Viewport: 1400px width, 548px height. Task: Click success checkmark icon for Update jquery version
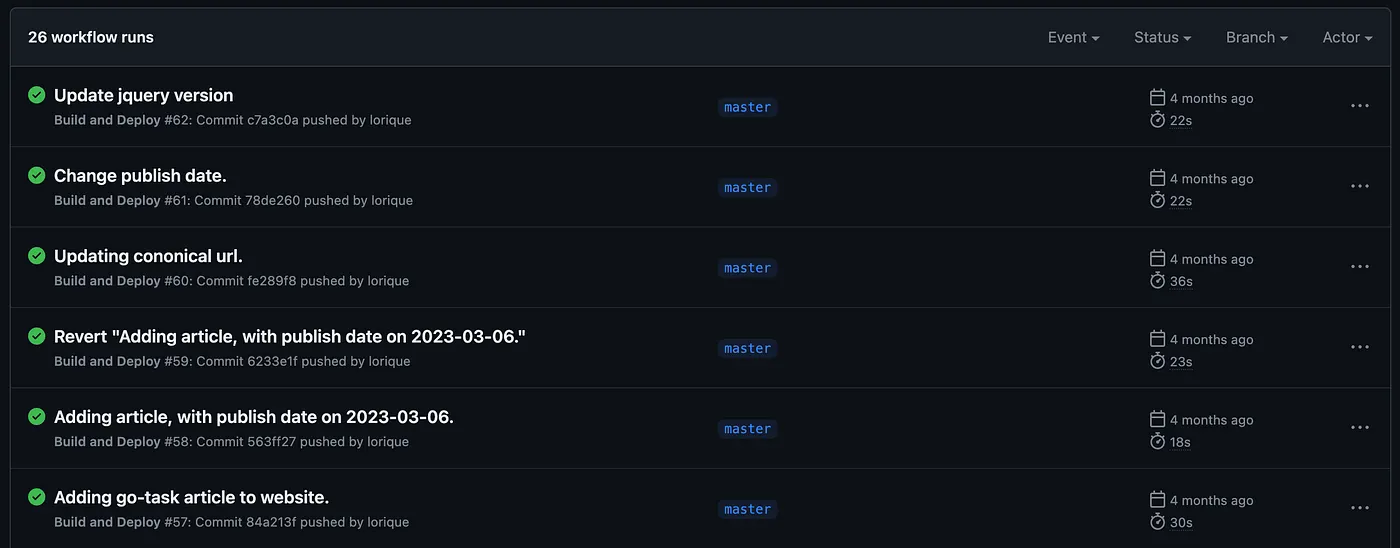37,95
